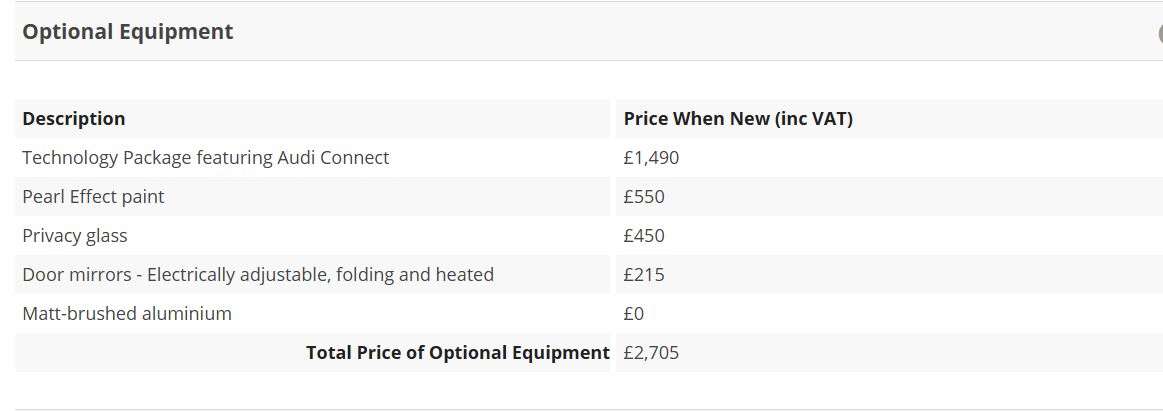Click the £450 price value

click(x=644, y=236)
